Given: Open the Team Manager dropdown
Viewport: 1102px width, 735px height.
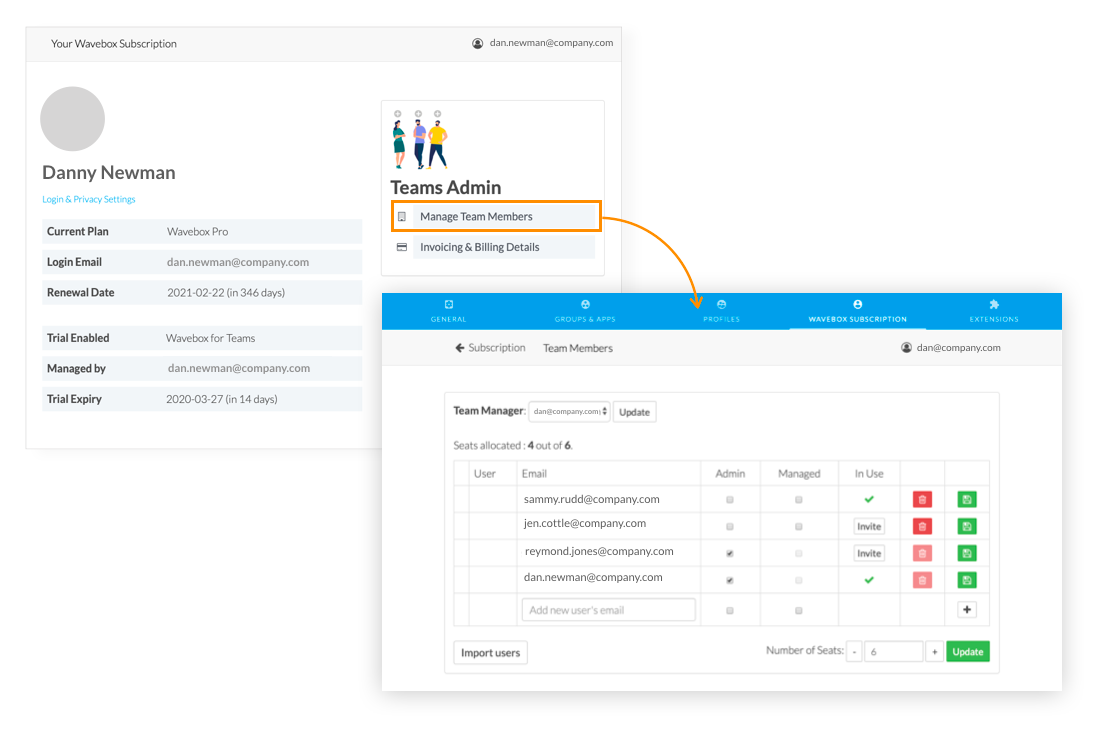Looking at the screenshot, I should pos(569,412).
